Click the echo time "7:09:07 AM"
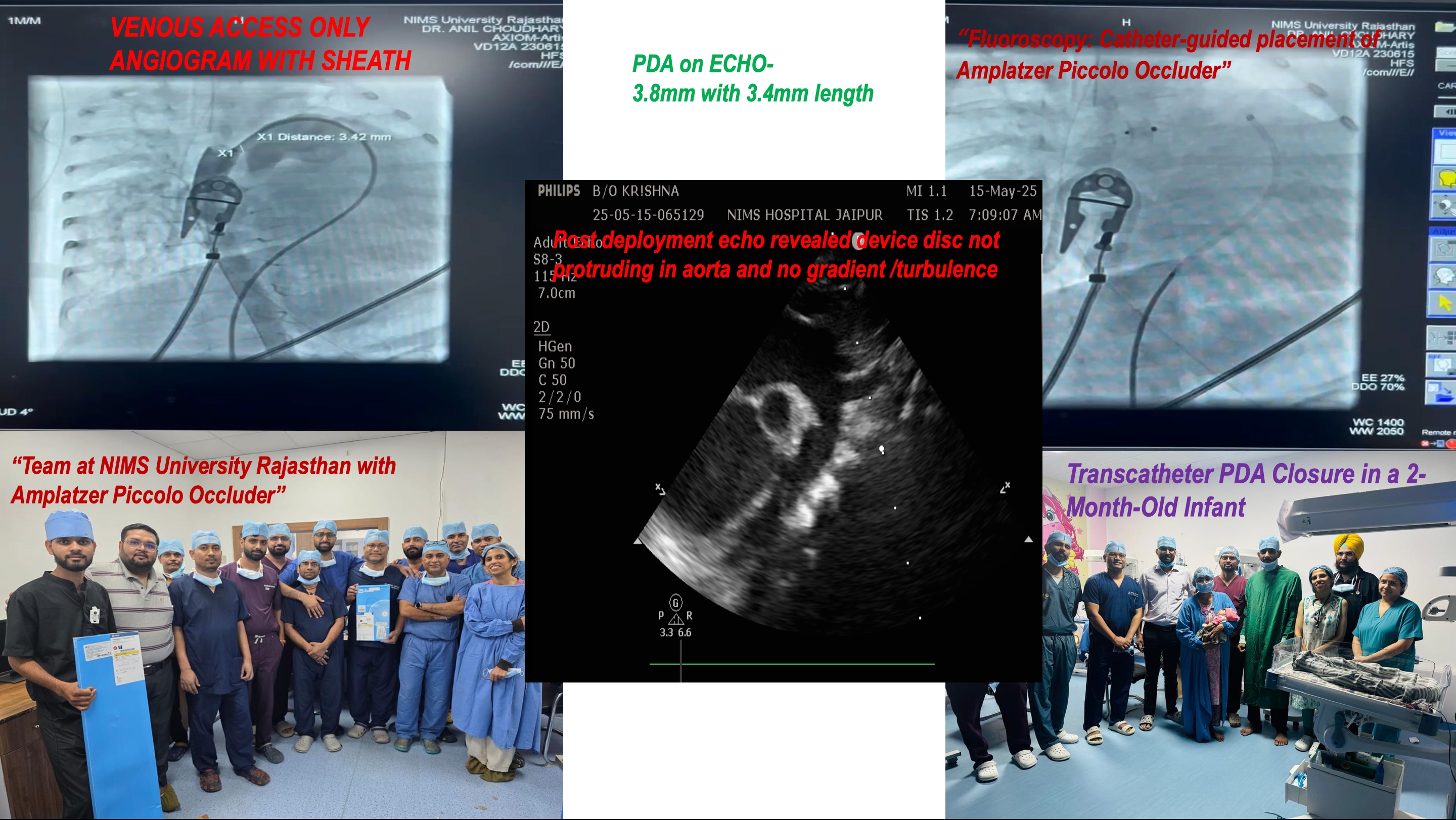This screenshot has width=1456, height=820. click(x=1005, y=215)
